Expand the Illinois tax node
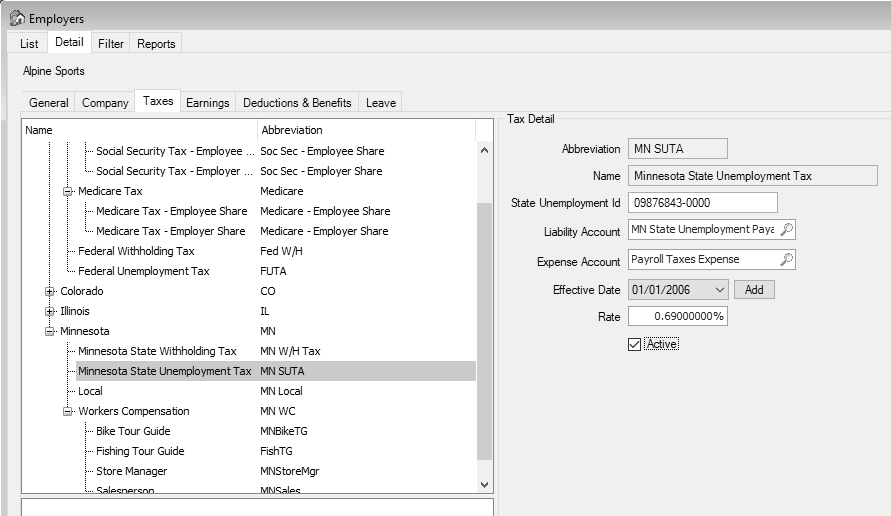Viewport: 891px width, 516px height. tap(50, 311)
